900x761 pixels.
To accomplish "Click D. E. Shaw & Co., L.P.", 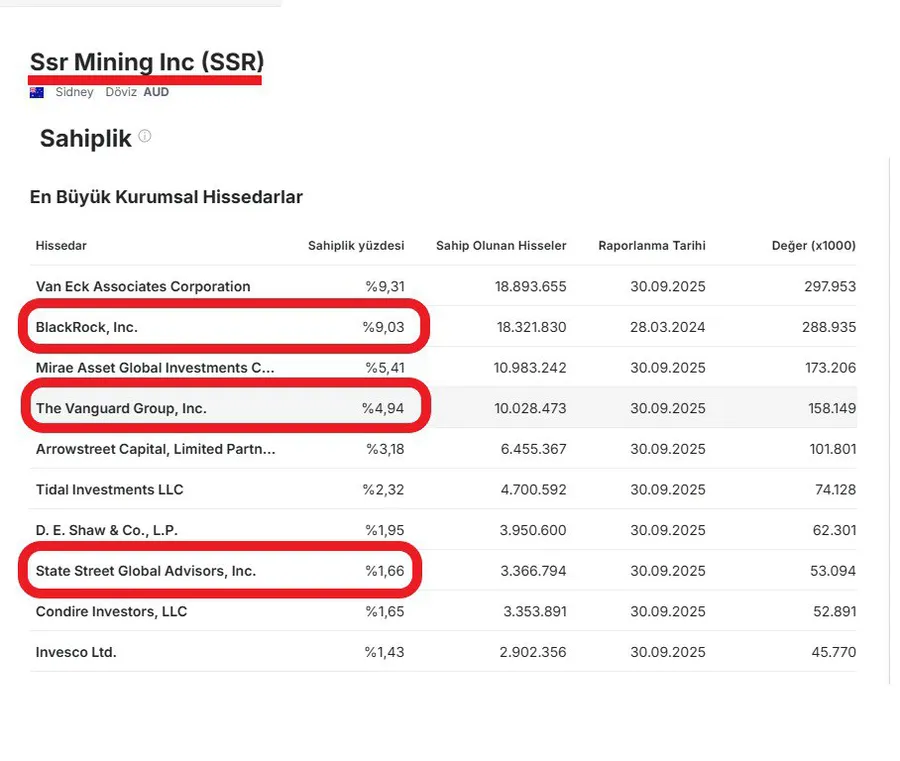I will pos(107,530).
